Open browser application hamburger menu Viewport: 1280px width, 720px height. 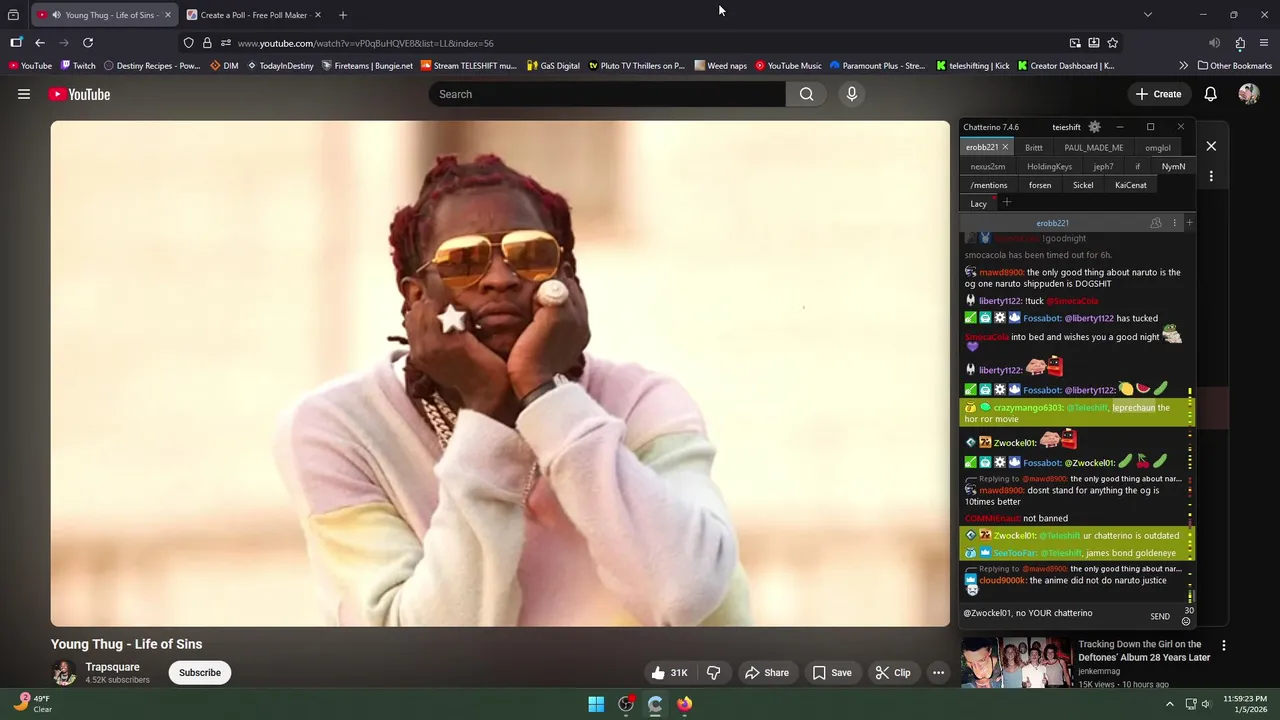[x=1264, y=43]
